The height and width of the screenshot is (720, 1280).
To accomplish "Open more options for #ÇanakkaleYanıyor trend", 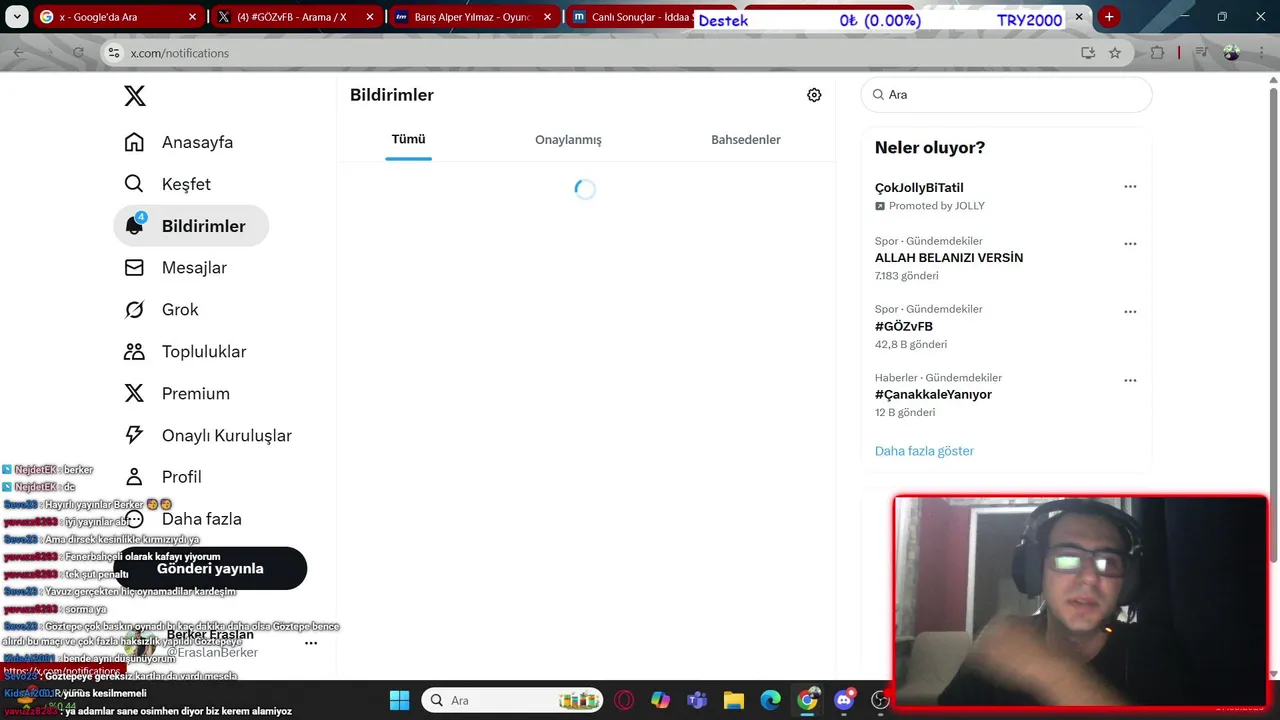I will coord(1130,381).
